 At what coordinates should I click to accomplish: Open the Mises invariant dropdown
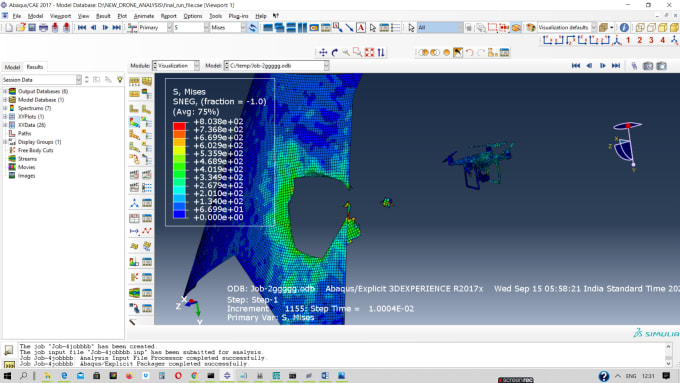(228, 28)
